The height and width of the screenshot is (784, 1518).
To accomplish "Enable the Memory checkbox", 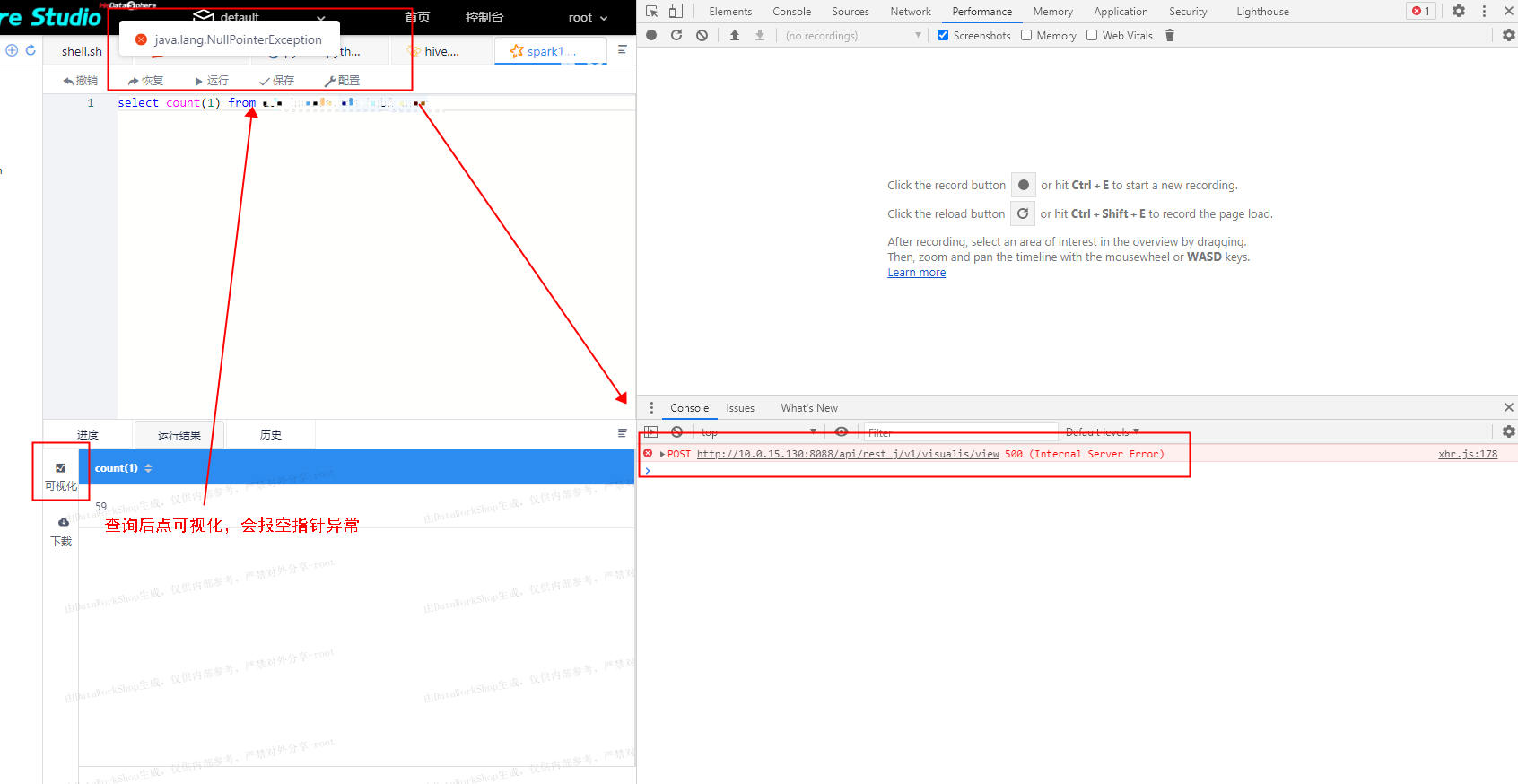I will click(1026, 35).
